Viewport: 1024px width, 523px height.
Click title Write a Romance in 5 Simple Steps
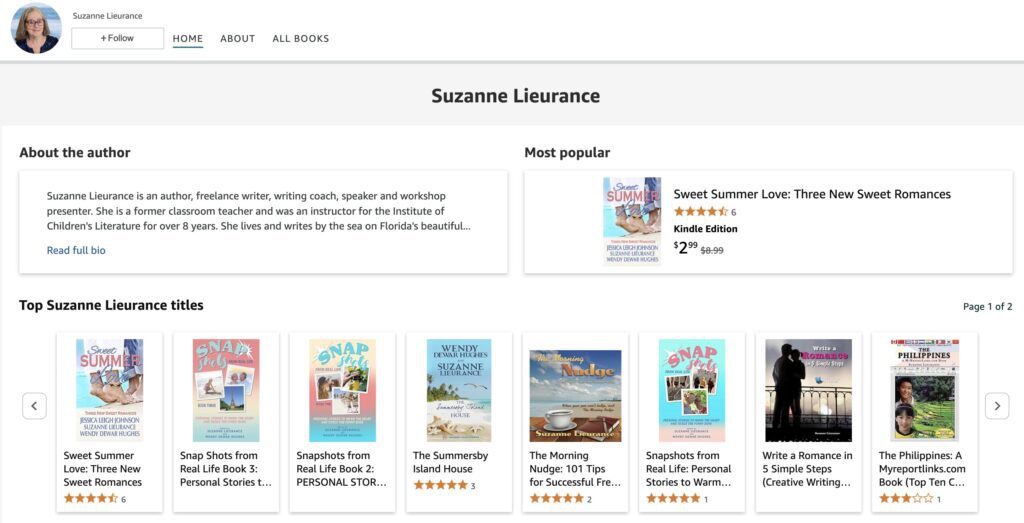pyautogui.click(x=807, y=469)
